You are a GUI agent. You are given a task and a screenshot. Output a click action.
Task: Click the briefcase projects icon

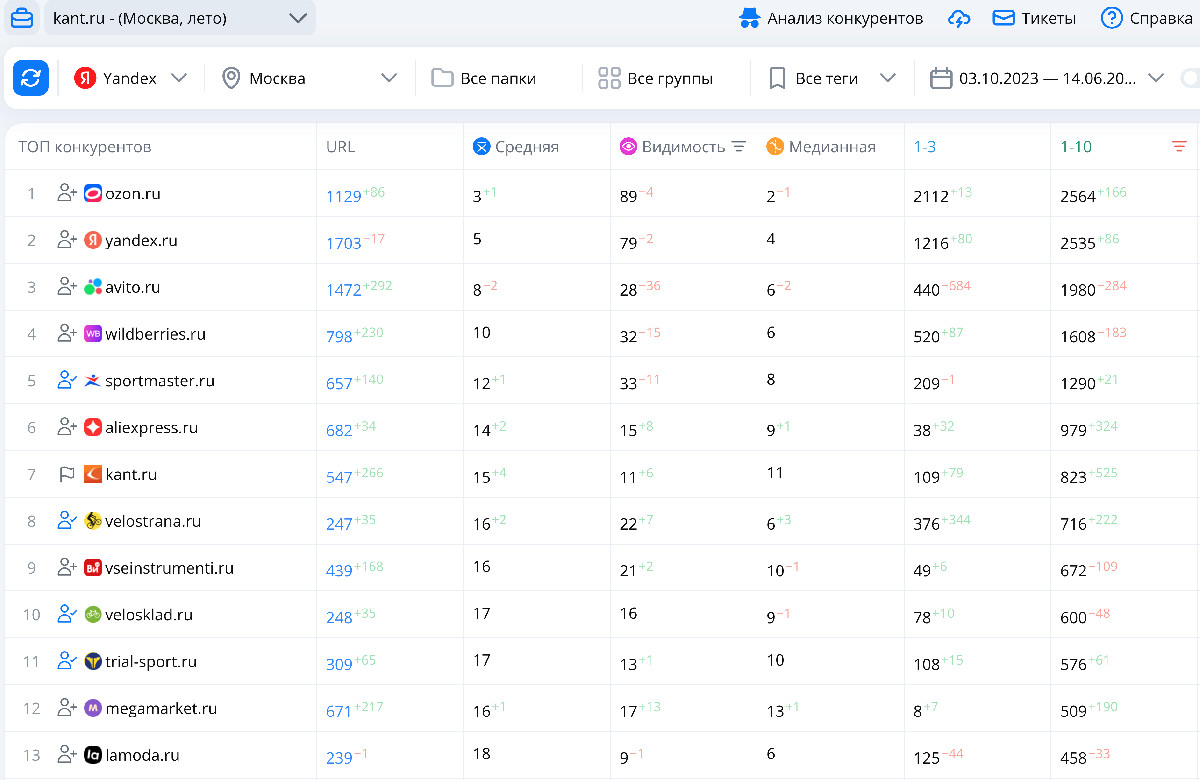coord(21,18)
